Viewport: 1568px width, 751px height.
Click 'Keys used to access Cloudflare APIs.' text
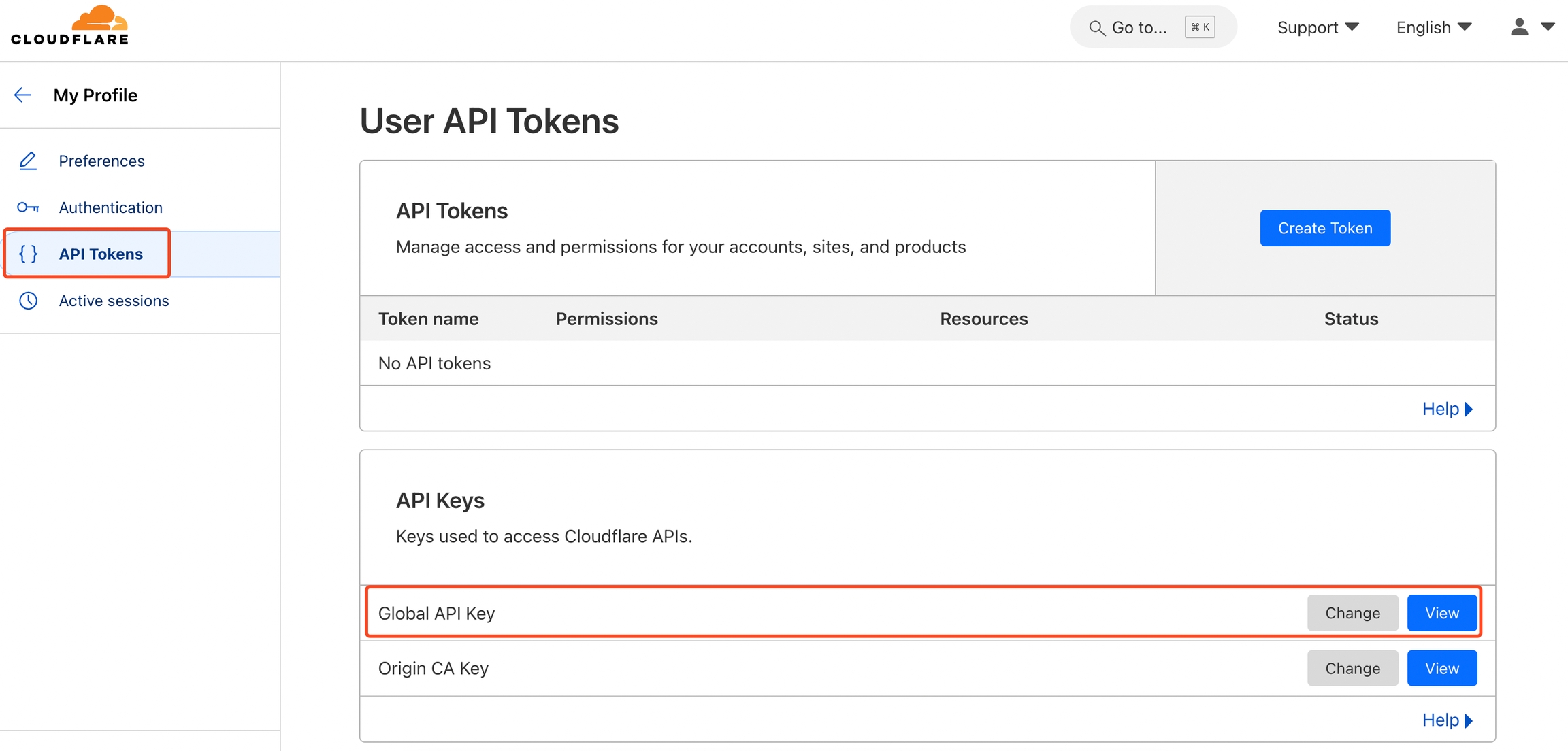point(544,536)
